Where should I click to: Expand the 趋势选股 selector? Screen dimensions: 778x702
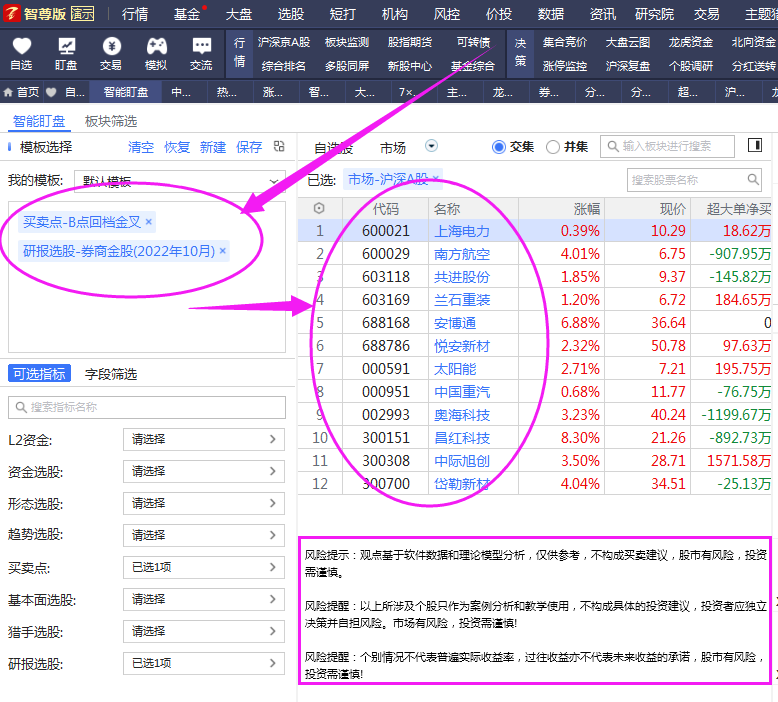(204, 535)
